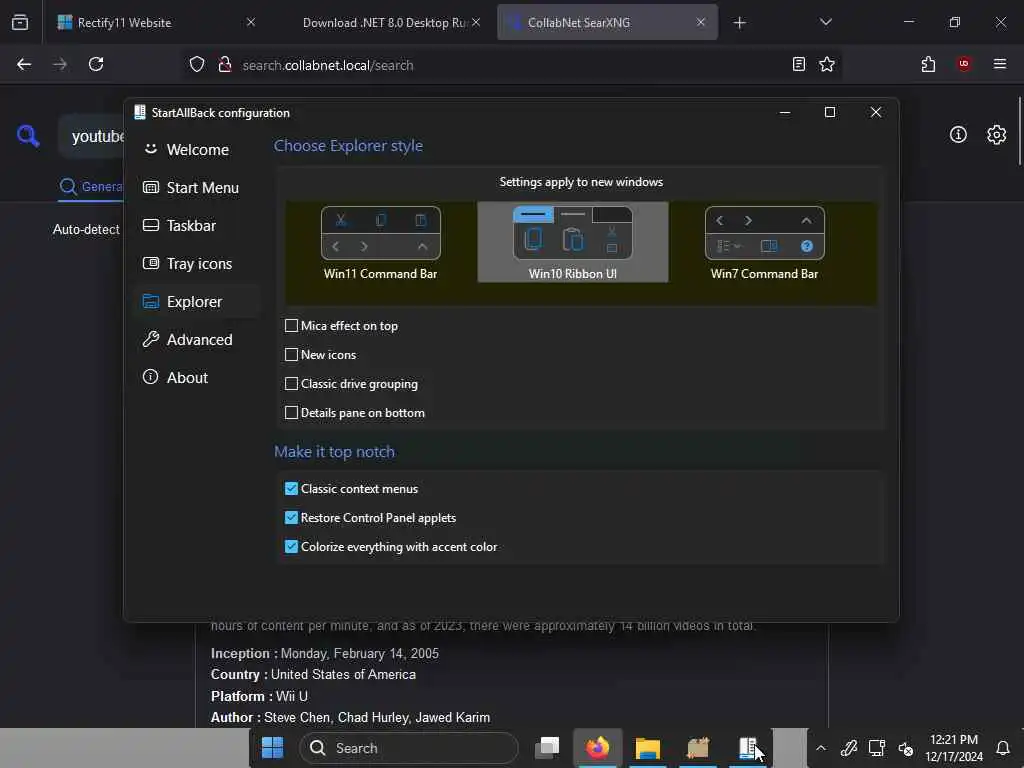Open SearXNG preferences gear icon
The height and width of the screenshot is (768, 1024).
pyautogui.click(x=997, y=135)
